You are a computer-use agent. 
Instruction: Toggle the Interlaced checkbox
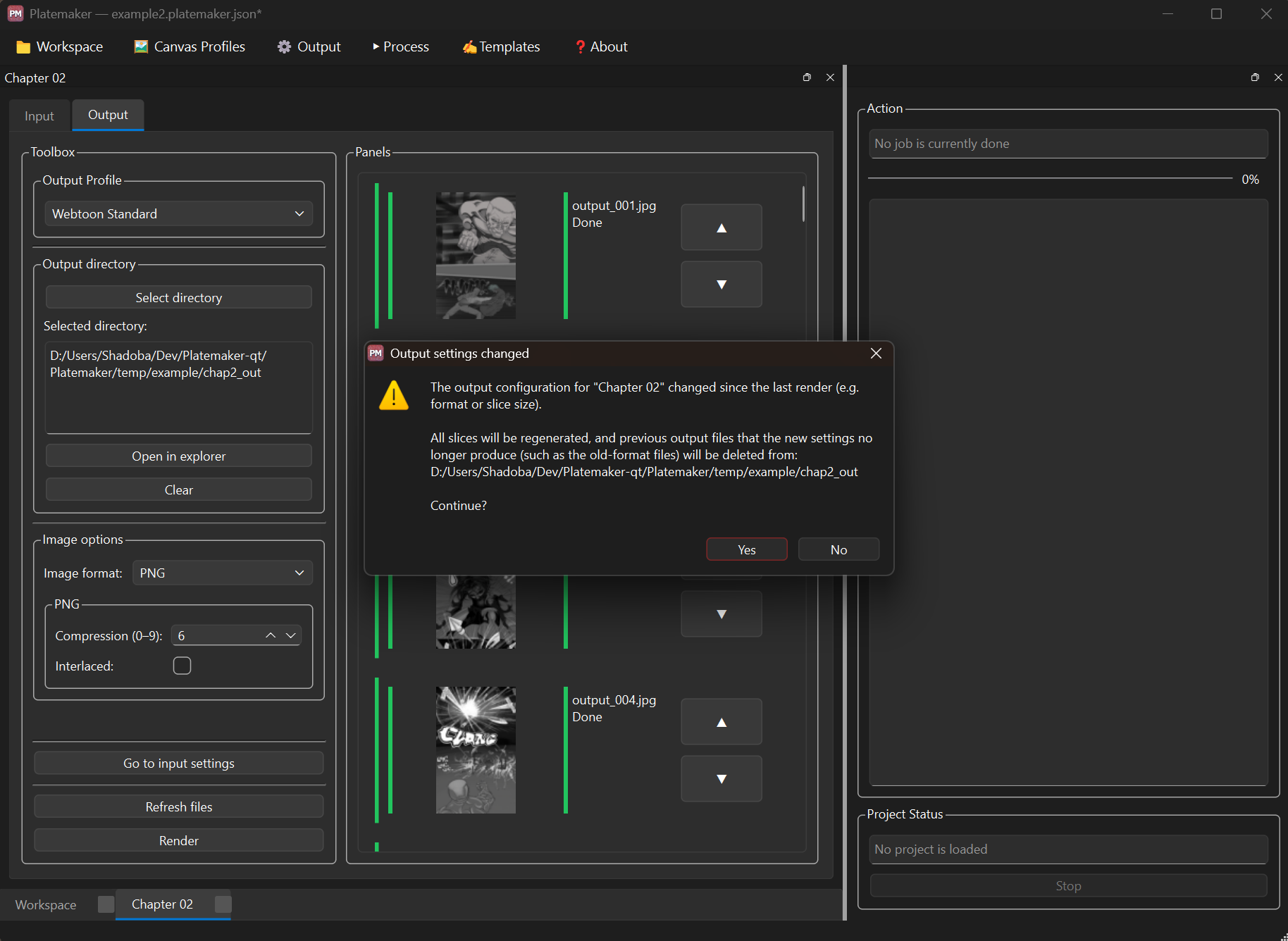tap(182, 666)
